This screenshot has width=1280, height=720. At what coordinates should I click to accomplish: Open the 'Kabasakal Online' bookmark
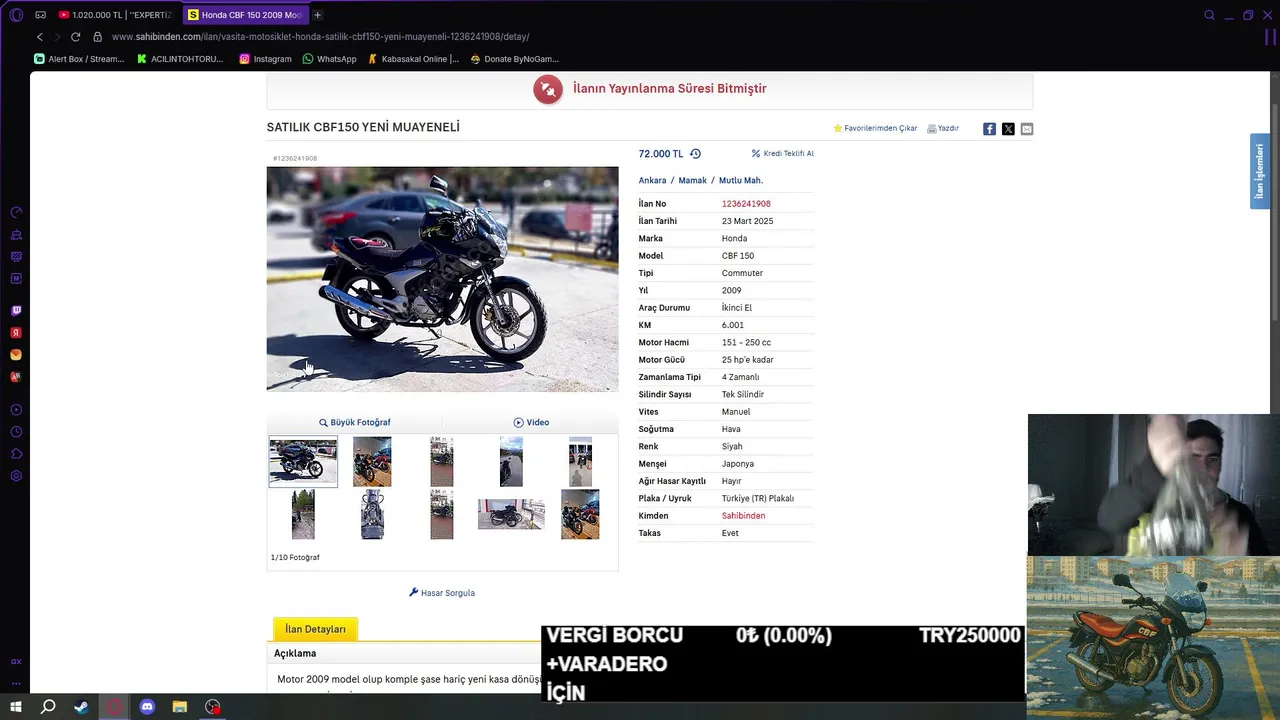coord(413,59)
